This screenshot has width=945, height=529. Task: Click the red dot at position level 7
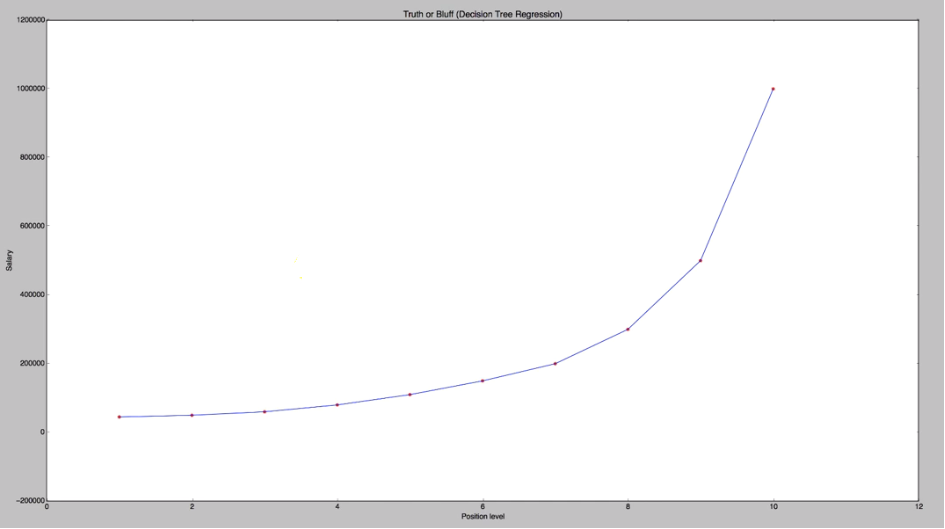click(x=555, y=363)
